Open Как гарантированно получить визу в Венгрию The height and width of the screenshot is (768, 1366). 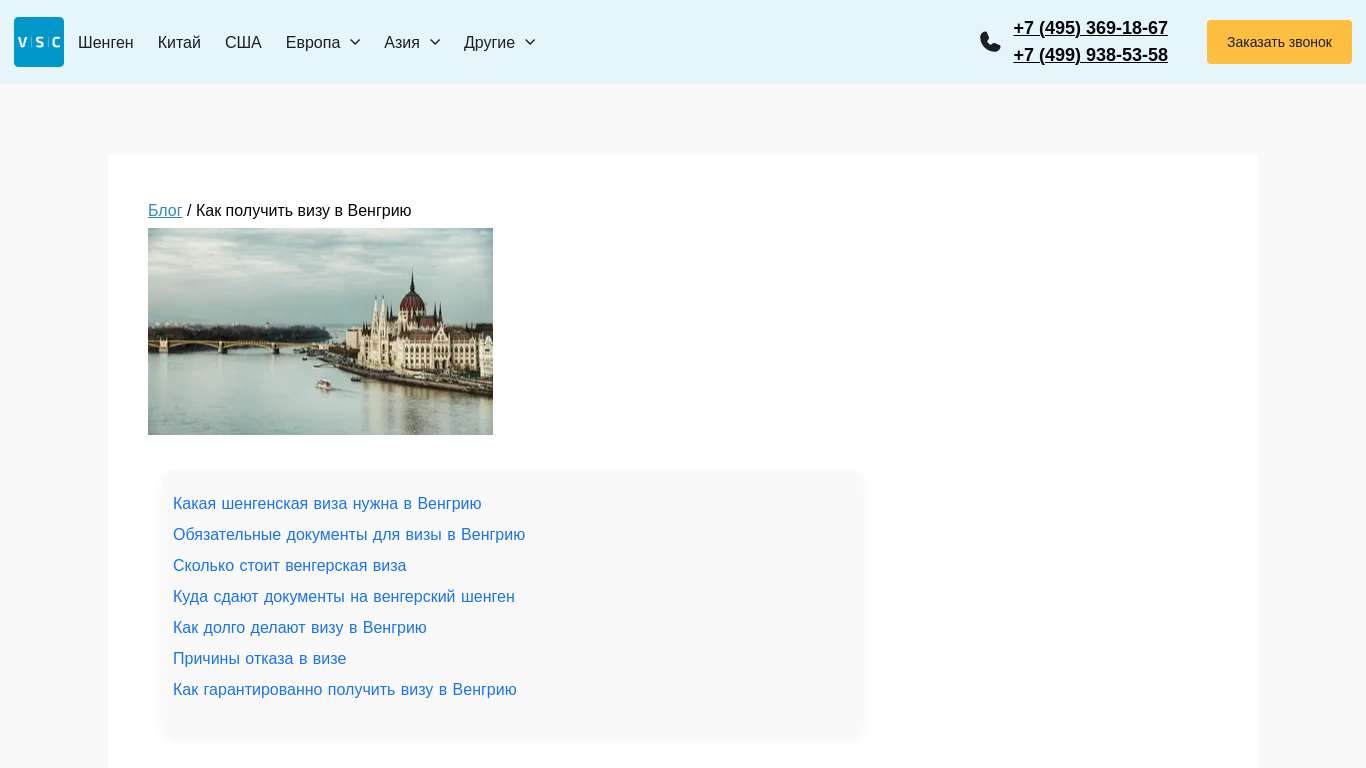(345, 689)
